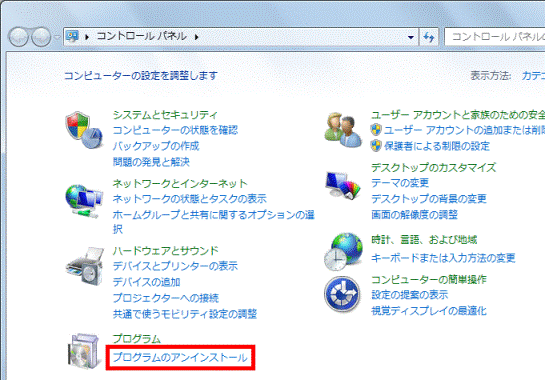Open デバイスの追加 link
Screen dimensions: 545x380
point(146,282)
